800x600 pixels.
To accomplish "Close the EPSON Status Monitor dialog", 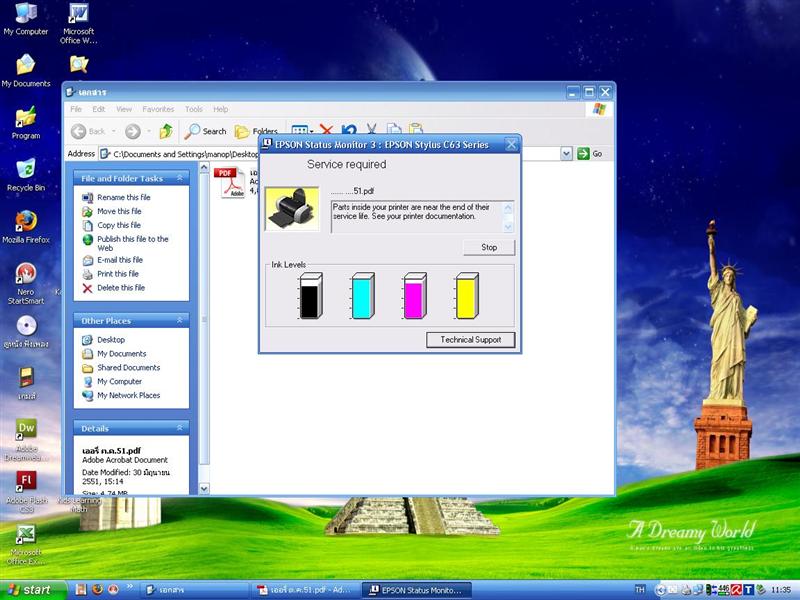I will [511, 145].
